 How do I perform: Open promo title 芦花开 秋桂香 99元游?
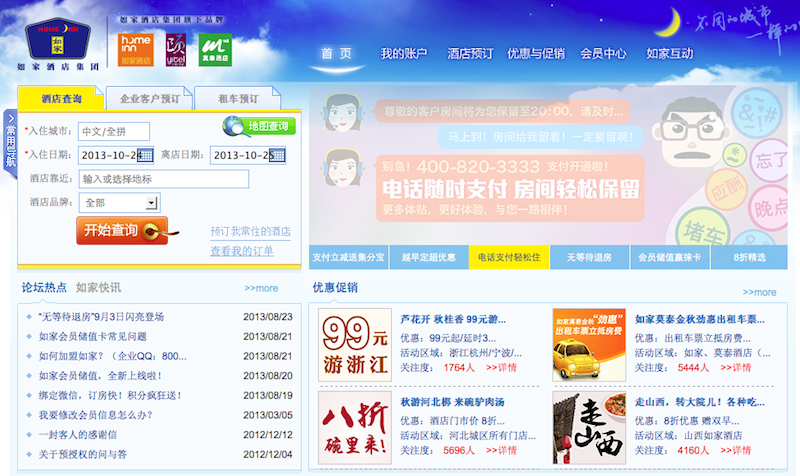(x=453, y=319)
